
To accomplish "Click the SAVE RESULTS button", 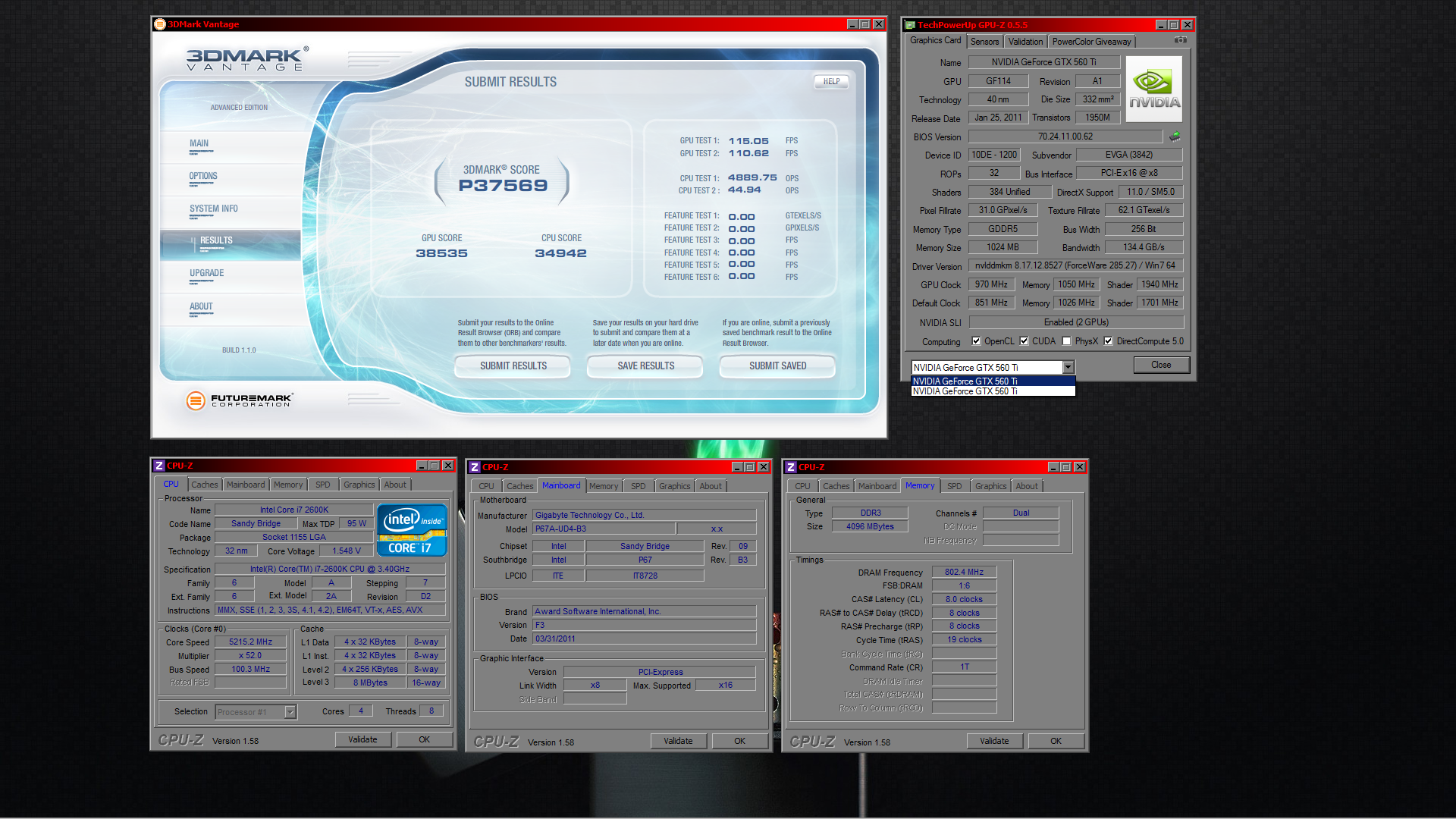I will click(x=645, y=366).
